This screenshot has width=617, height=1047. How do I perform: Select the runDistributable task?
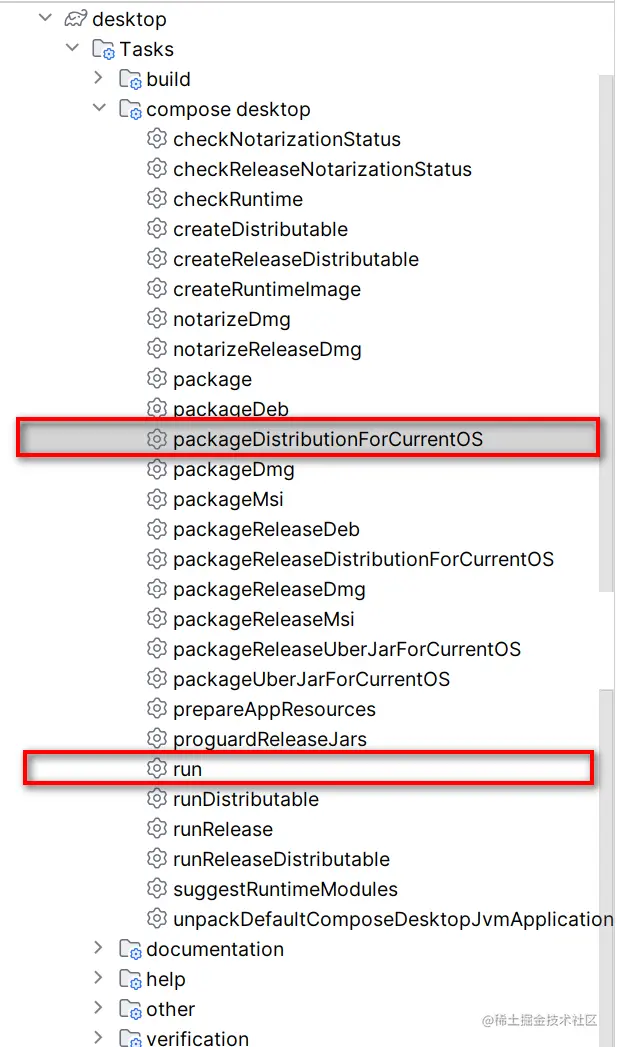[246, 799]
